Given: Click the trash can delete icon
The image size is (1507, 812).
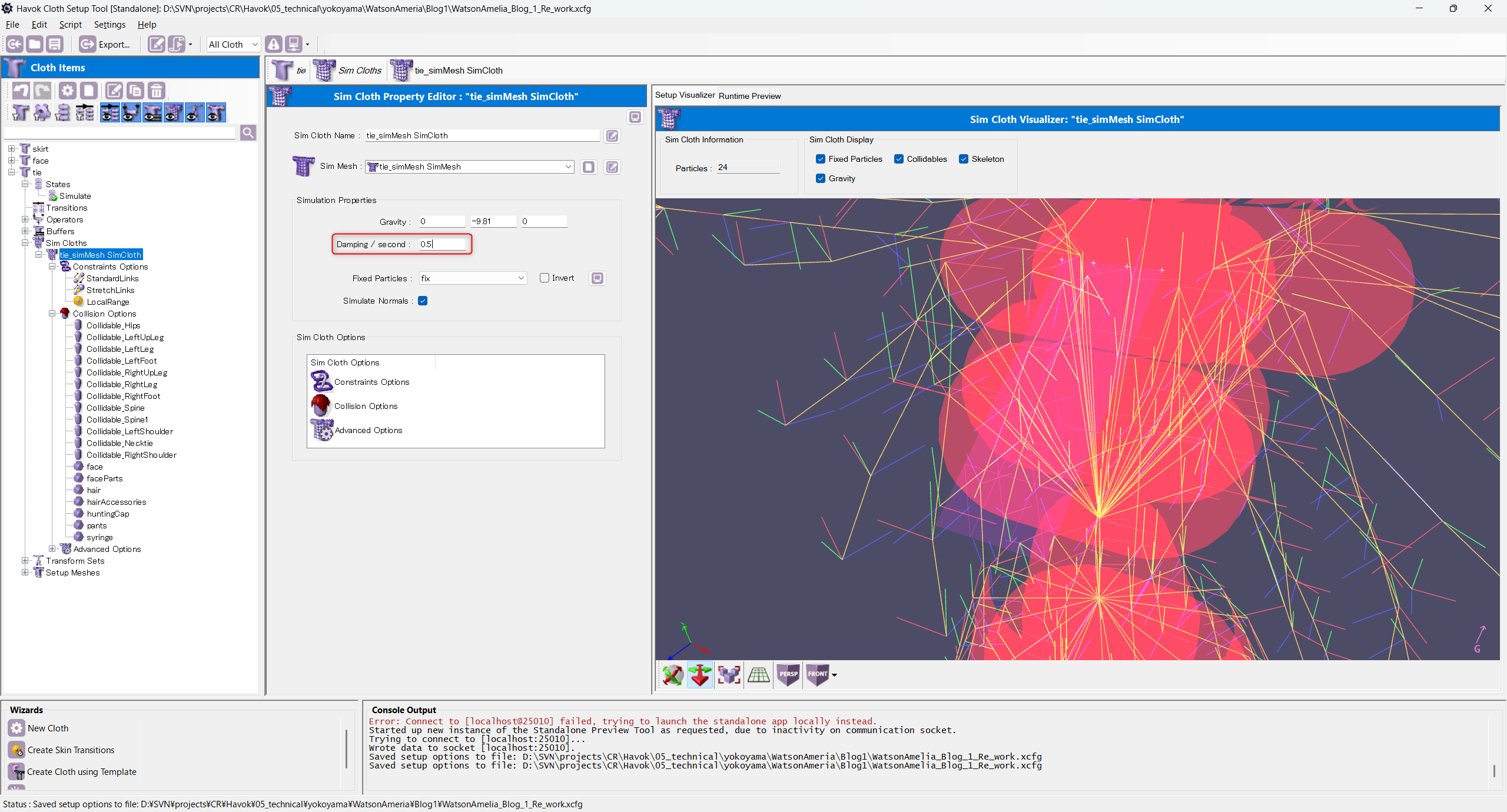Looking at the screenshot, I should tap(157, 91).
